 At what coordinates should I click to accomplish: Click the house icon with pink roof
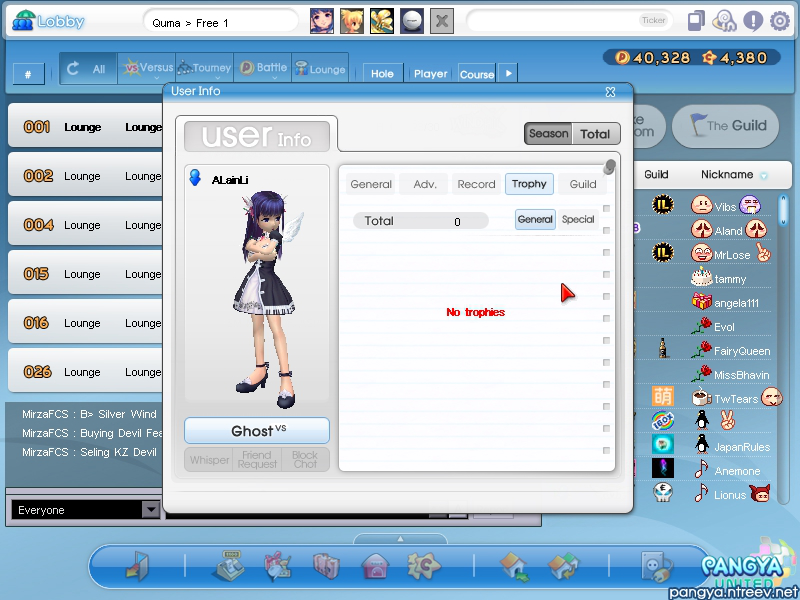pos(374,568)
